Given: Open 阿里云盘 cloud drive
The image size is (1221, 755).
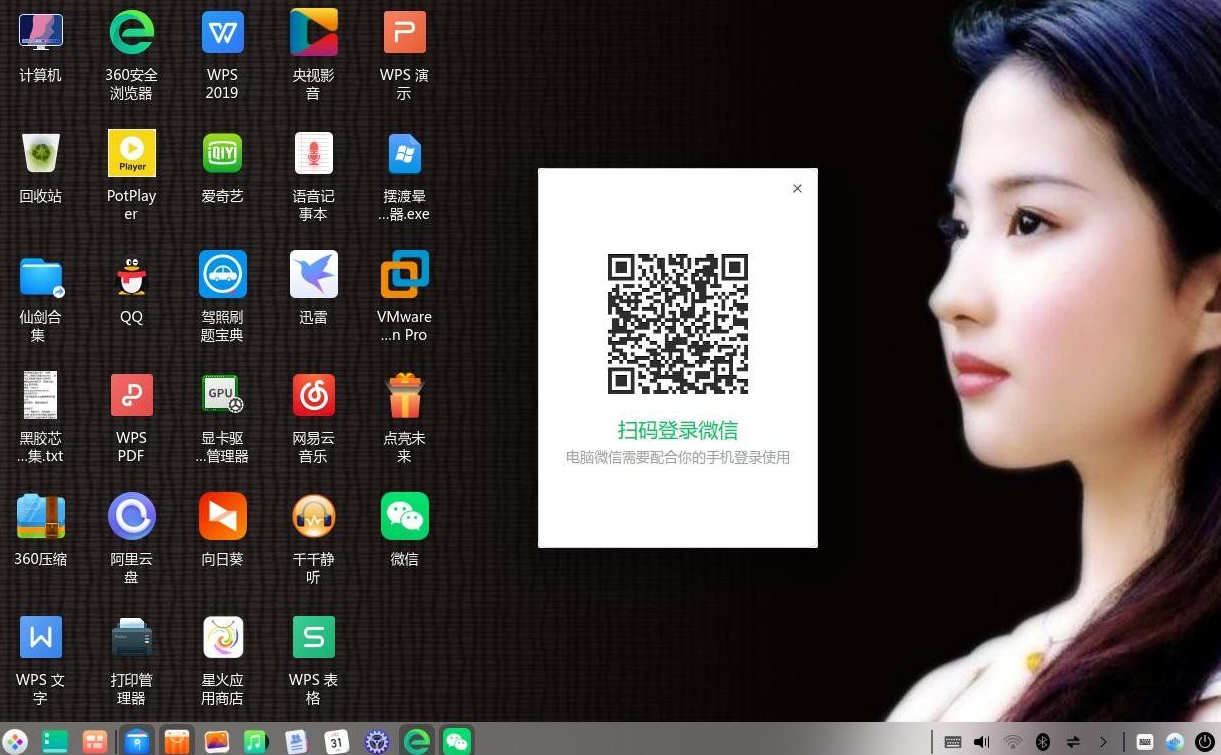Looking at the screenshot, I should point(131,516).
